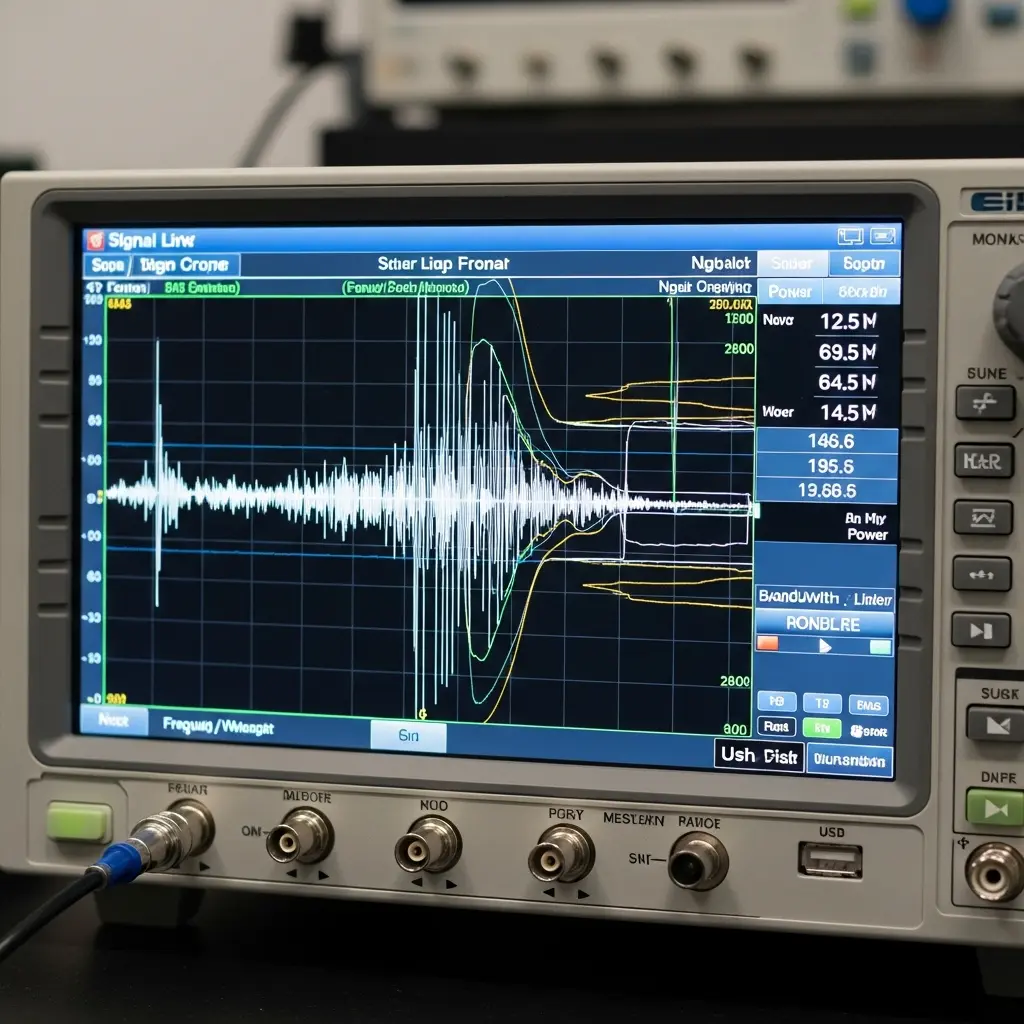Screen dimensions: 1024x1024
Task: Click the T8 soft-key button
Action: pyautogui.click(x=822, y=702)
